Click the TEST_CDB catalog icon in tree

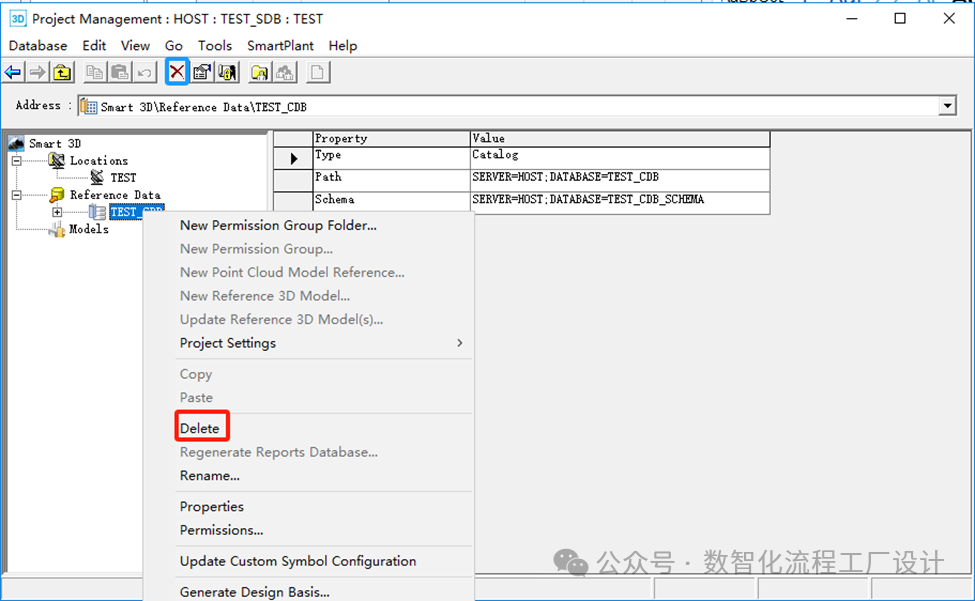[97, 212]
